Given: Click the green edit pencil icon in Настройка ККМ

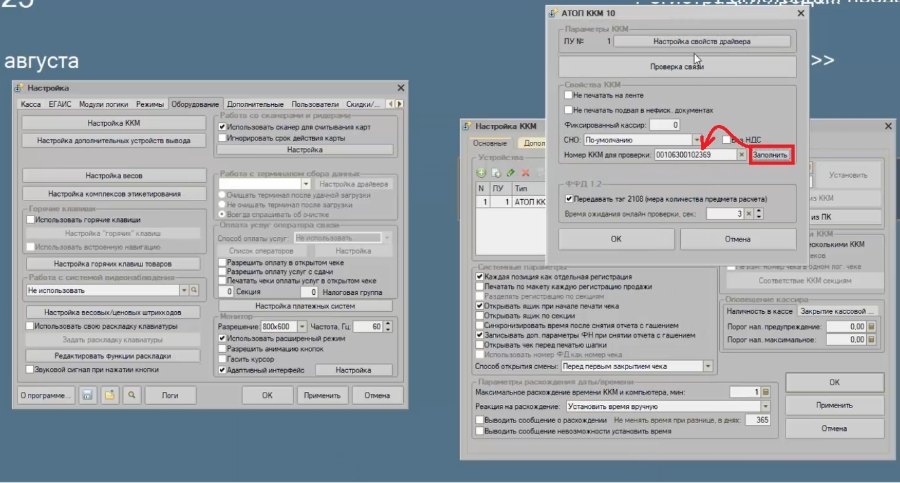Looking at the screenshot, I should tap(510, 172).
